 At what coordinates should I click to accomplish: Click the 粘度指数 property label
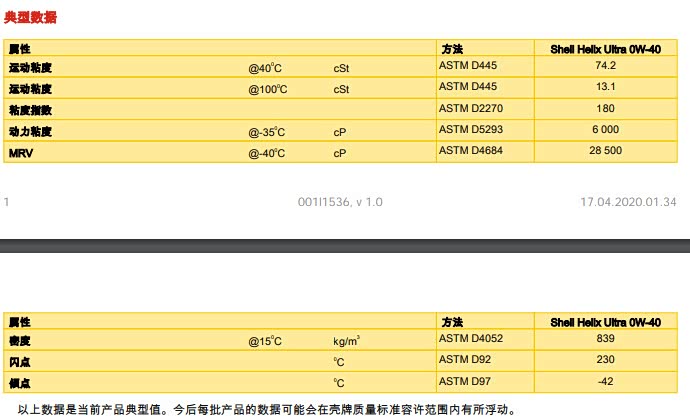[30, 110]
